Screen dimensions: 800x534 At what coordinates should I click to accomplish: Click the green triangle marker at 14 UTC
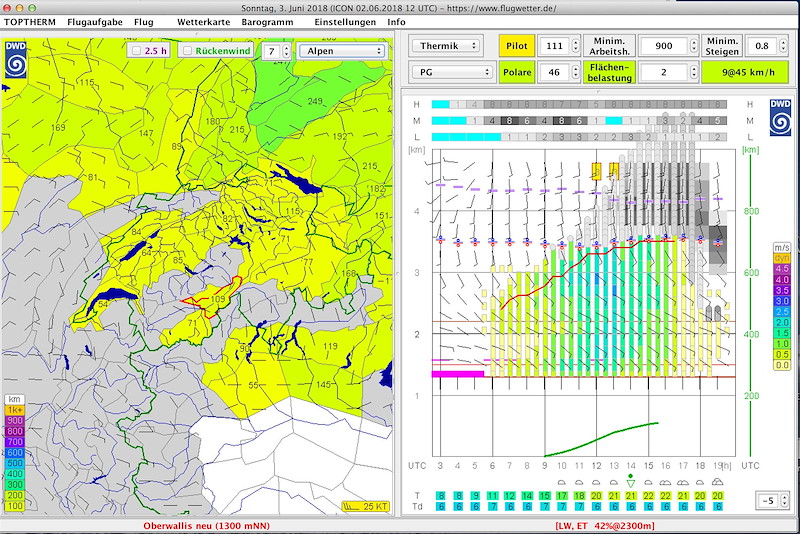click(631, 482)
